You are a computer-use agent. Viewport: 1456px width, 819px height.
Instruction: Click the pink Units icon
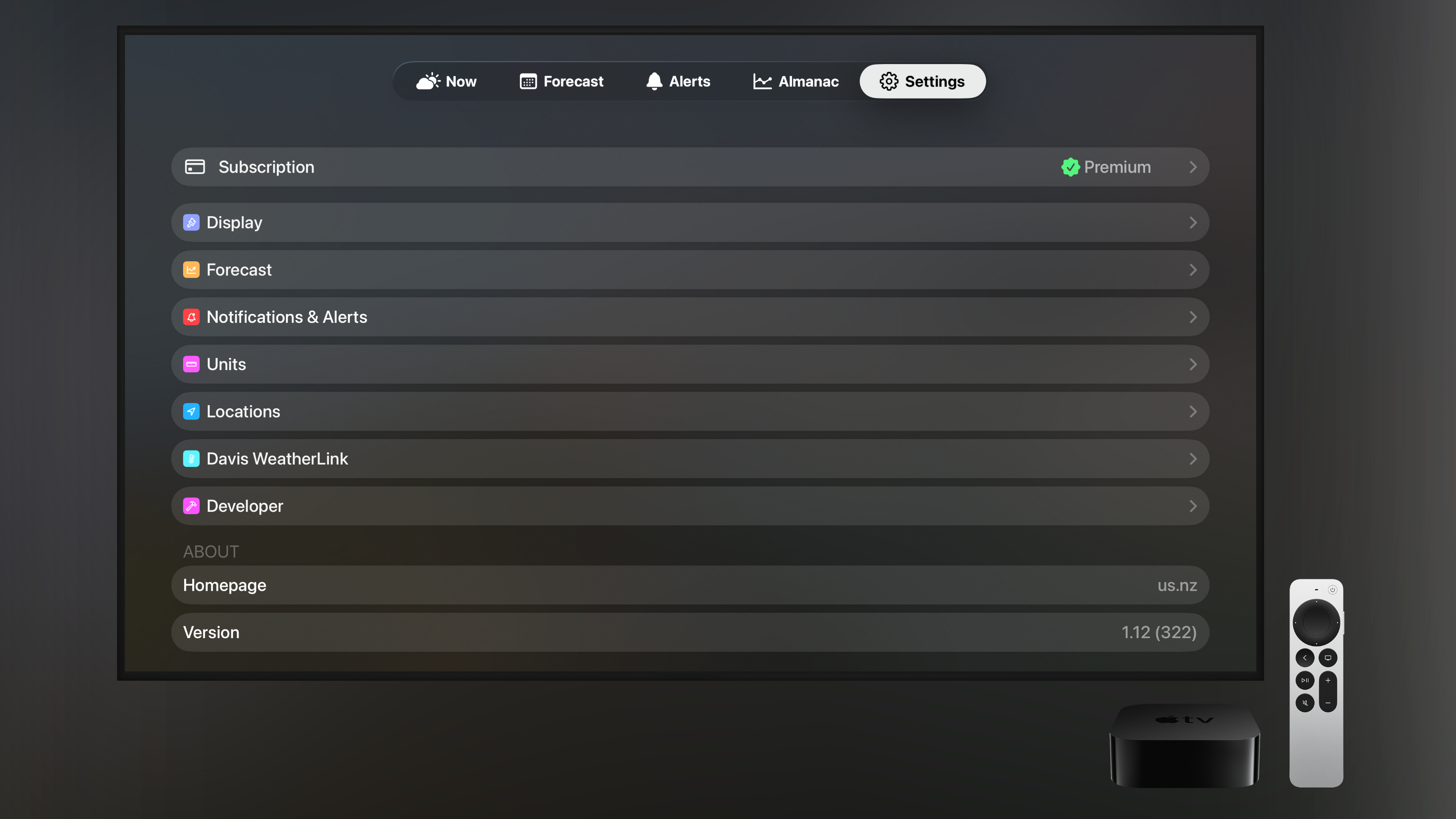click(x=191, y=364)
